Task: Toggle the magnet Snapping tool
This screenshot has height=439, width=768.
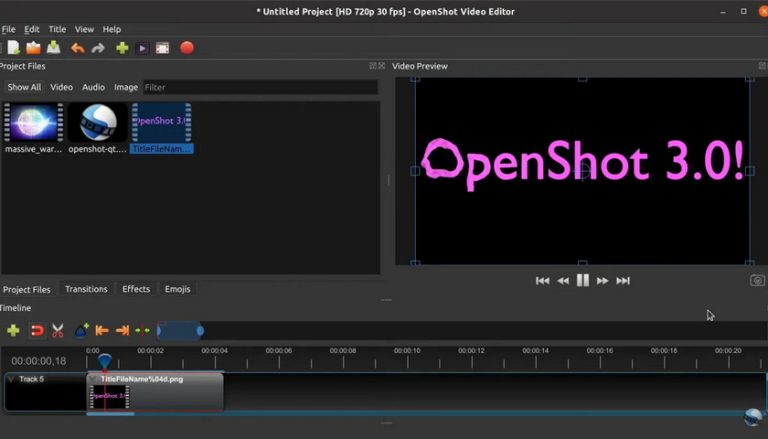Action: tap(36, 330)
